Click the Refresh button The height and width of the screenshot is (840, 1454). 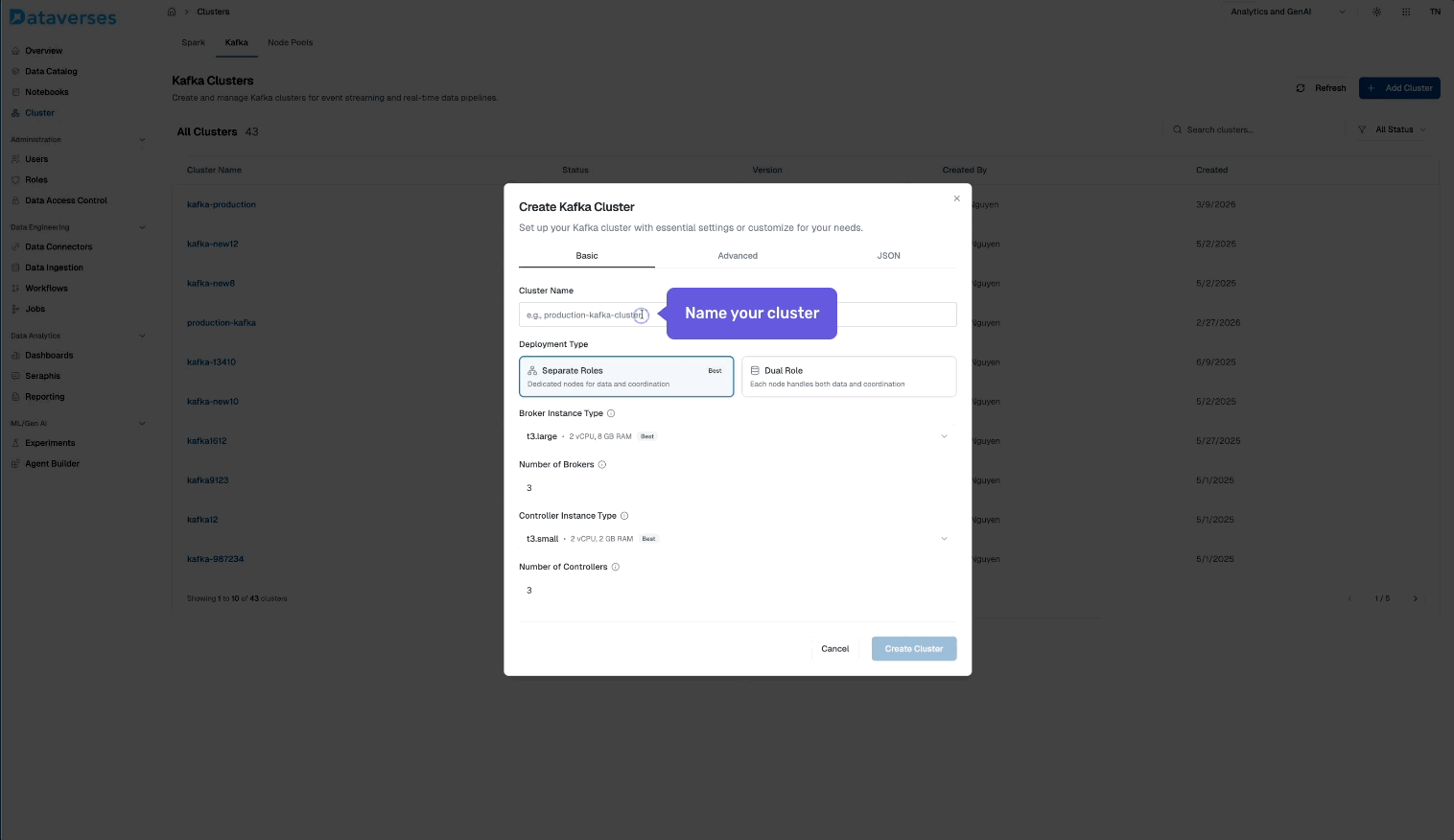(1322, 88)
